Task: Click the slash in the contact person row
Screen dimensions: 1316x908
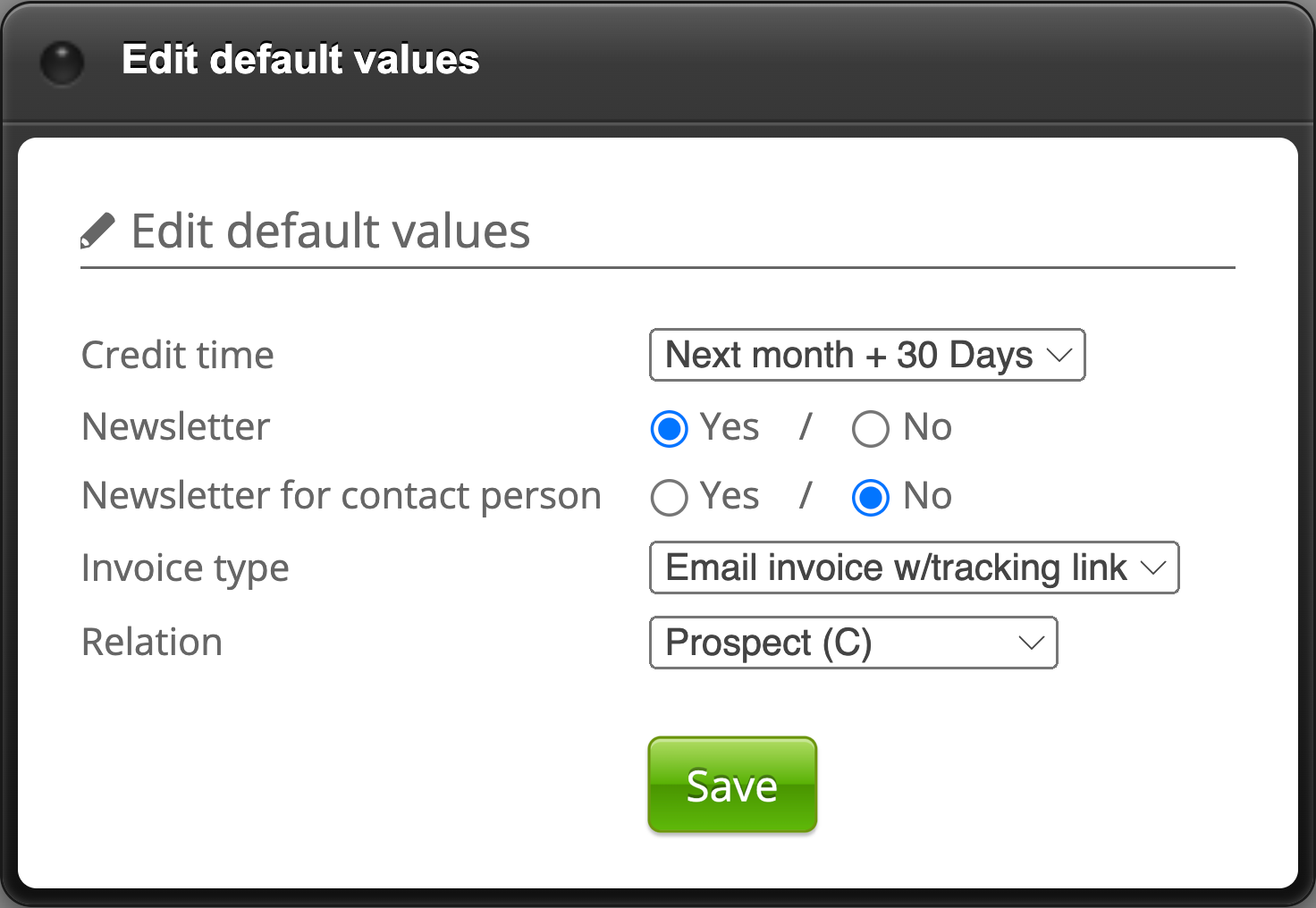Action: [x=806, y=495]
